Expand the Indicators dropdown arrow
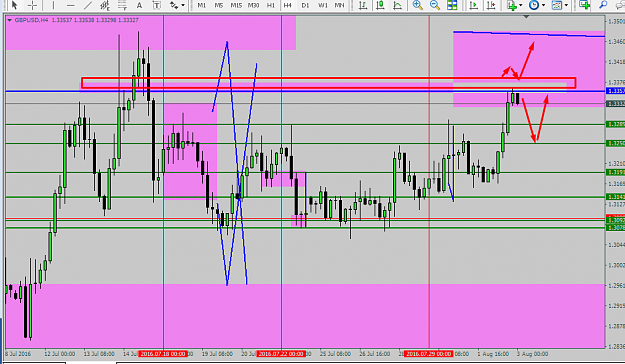Viewport: 625px width, 364px height. click(x=521, y=5)
